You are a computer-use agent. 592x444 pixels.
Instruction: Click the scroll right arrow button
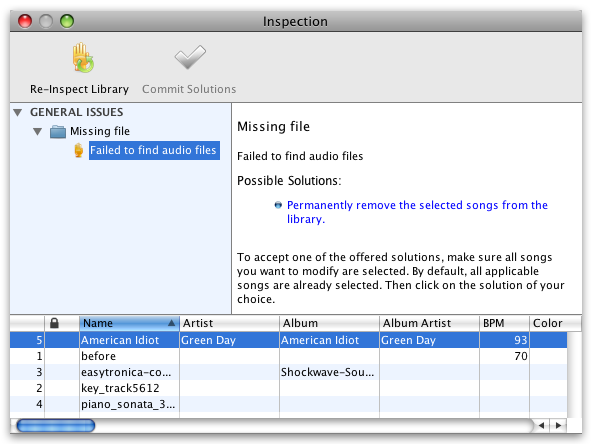[558, 426]
